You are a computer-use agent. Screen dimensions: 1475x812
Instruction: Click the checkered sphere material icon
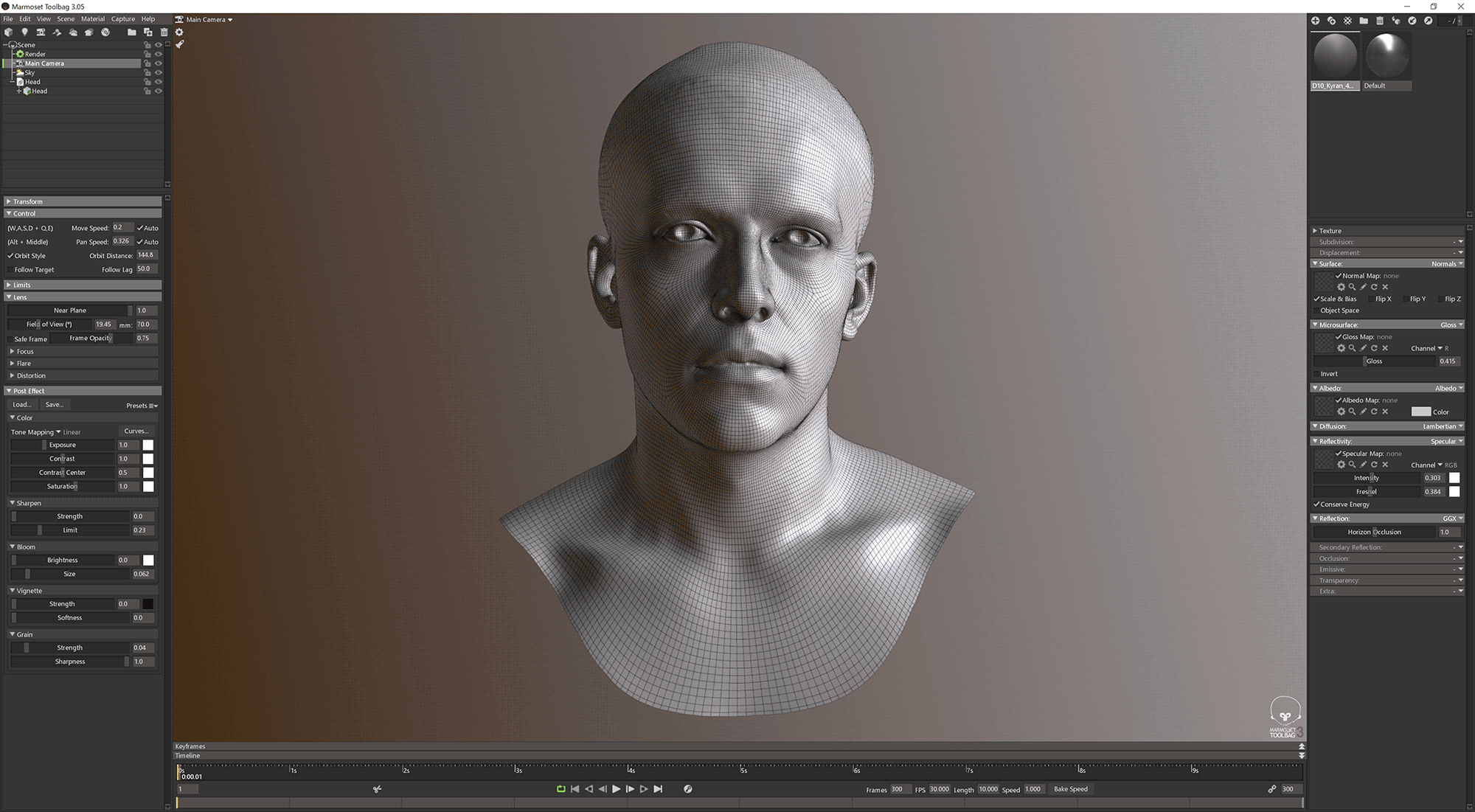(1347, 21)
